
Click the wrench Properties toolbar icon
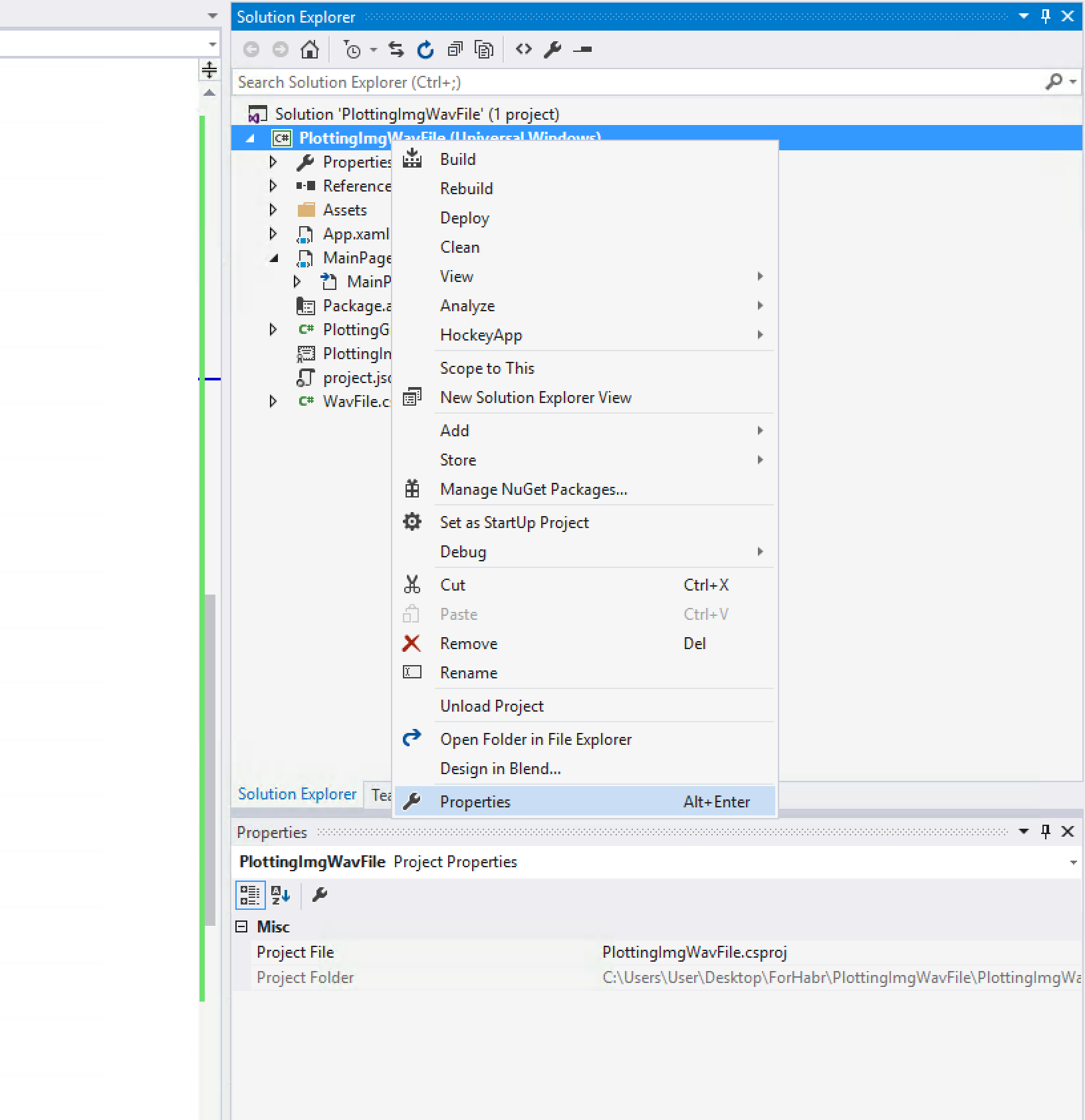click(552, 49)
